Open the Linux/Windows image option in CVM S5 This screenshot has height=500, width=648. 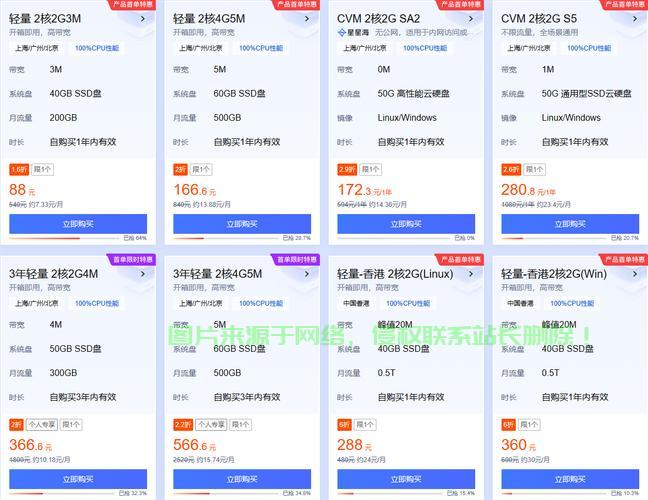(571, 118)
